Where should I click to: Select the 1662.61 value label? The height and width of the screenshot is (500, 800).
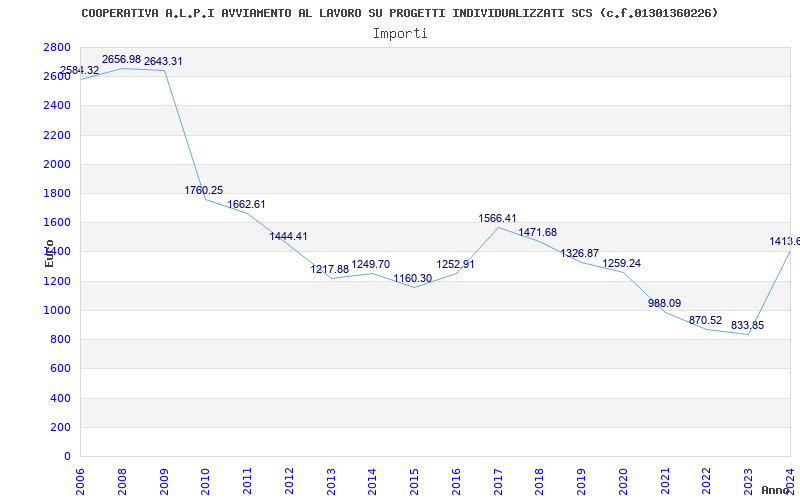[246, 204]
